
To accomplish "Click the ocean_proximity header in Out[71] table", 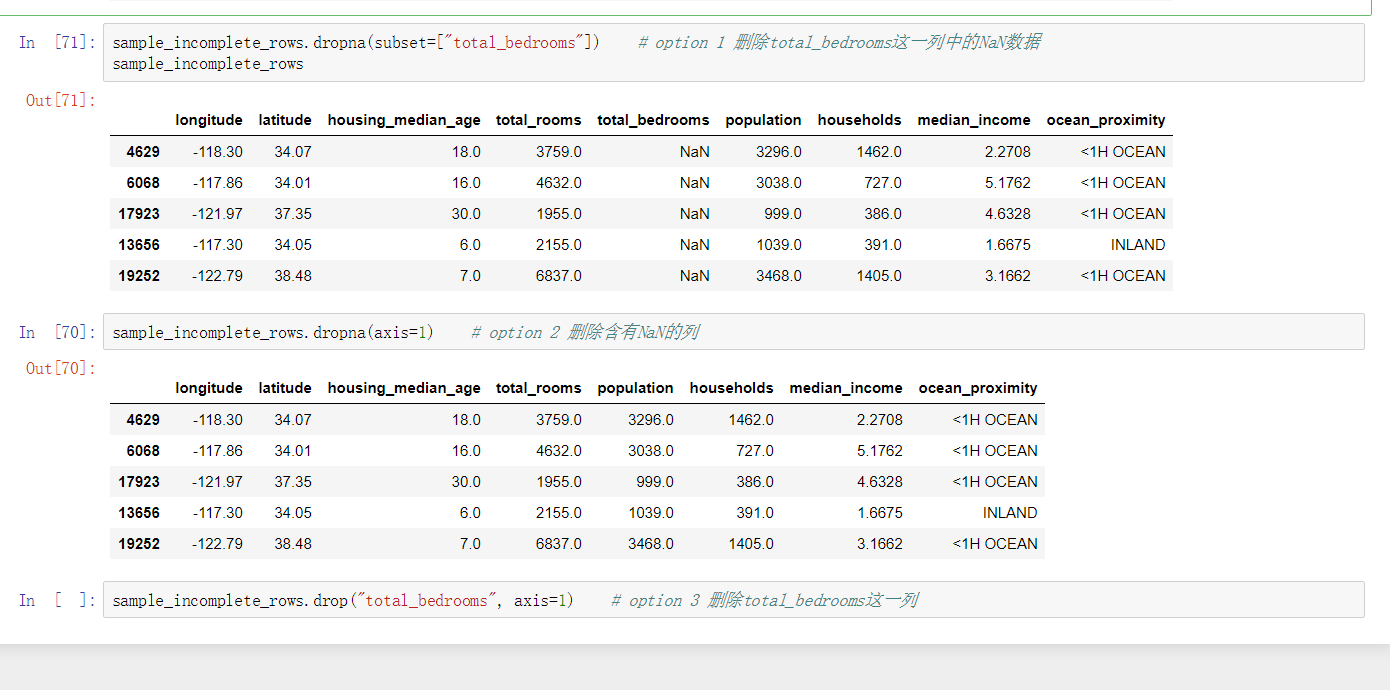I will pyautogui.click(x=1106, y=120).
